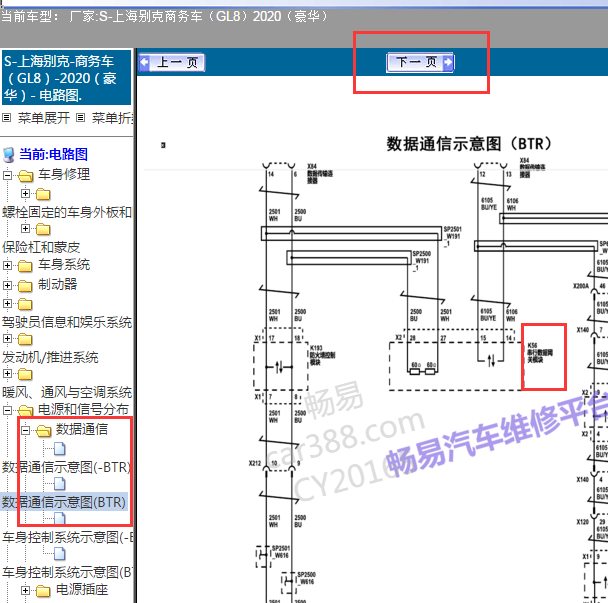
Task: Select 电源和信号分布 tree label
Action: coord(83,409)
